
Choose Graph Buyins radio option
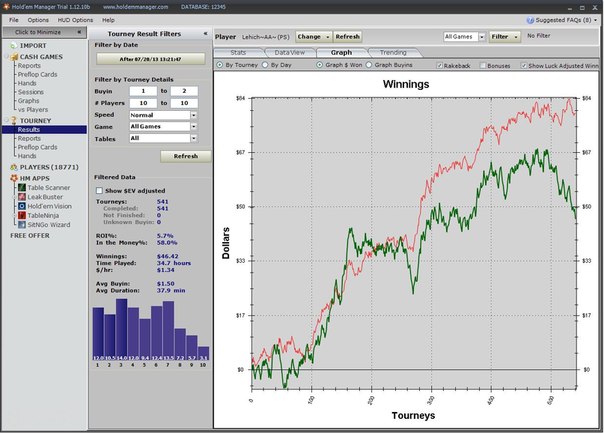coord(369,65)
